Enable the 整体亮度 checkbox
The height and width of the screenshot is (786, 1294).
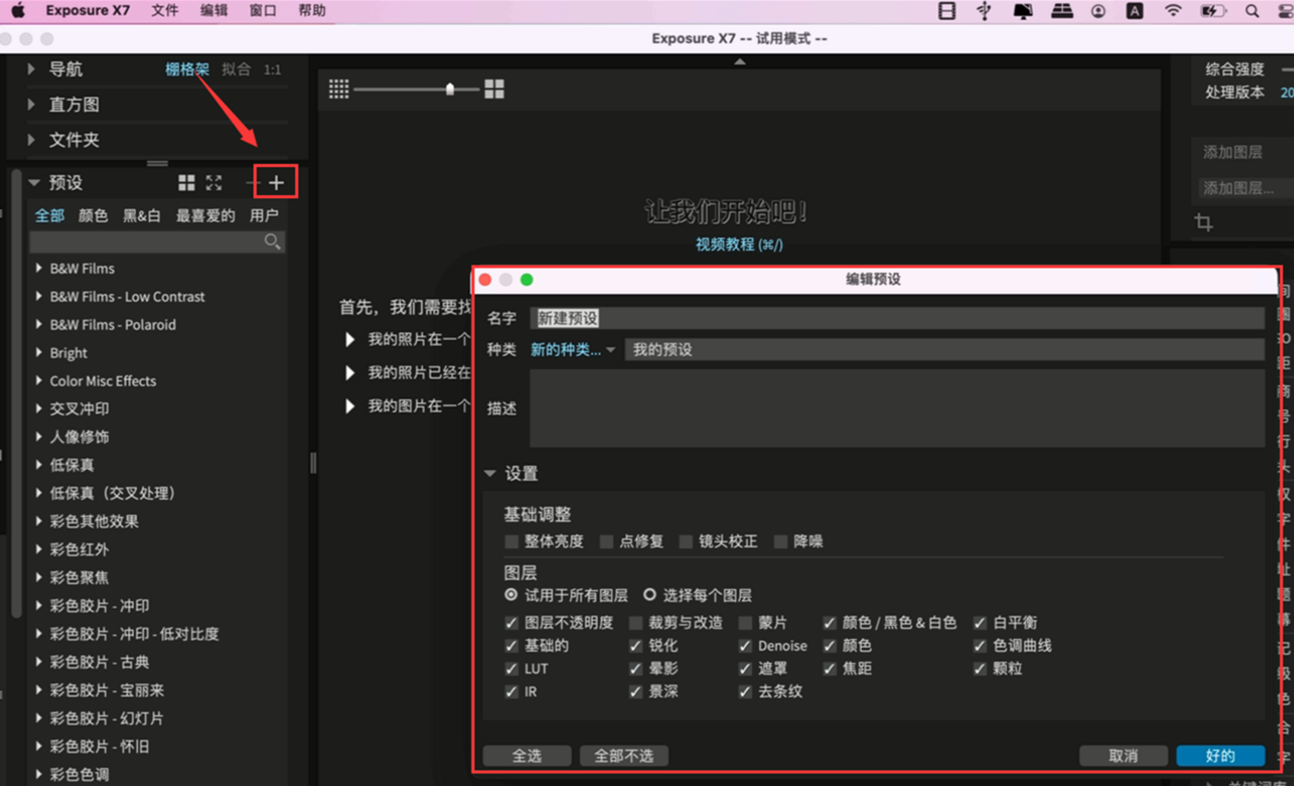512,542
